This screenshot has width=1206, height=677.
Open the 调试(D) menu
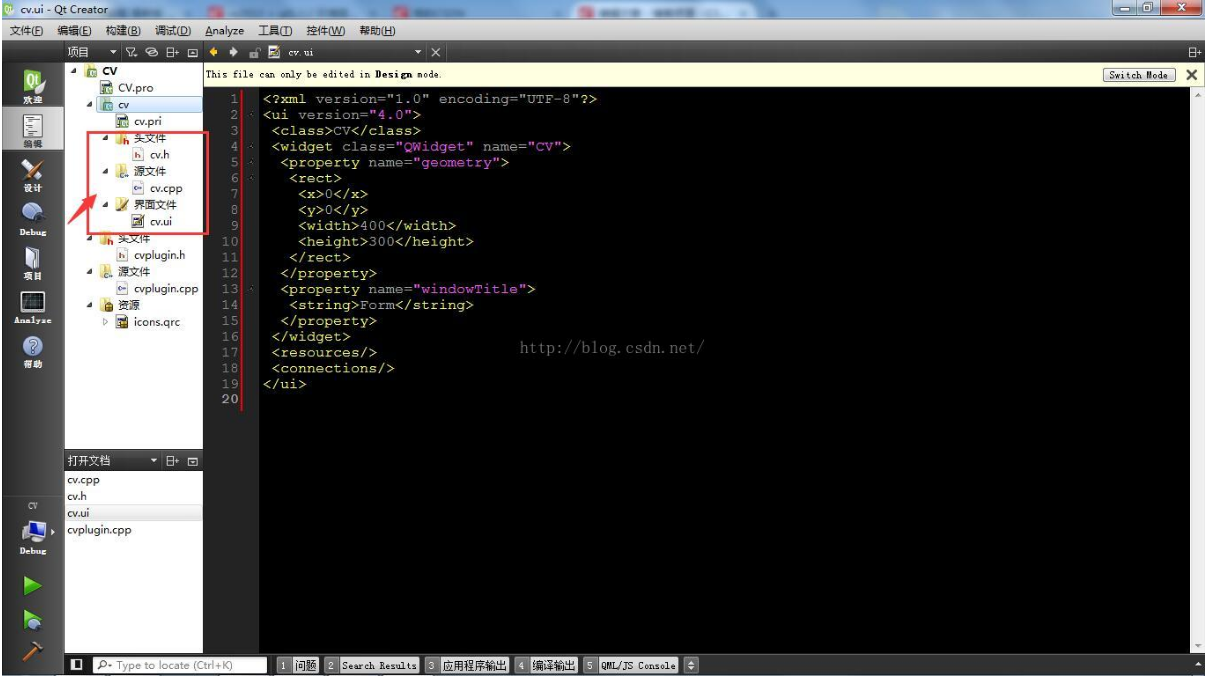(174, 31)
